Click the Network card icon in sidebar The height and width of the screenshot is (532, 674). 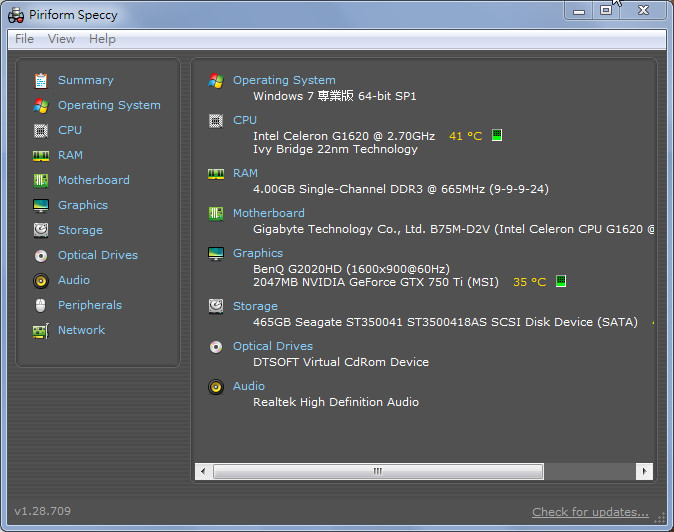click(x=41, y=331)
